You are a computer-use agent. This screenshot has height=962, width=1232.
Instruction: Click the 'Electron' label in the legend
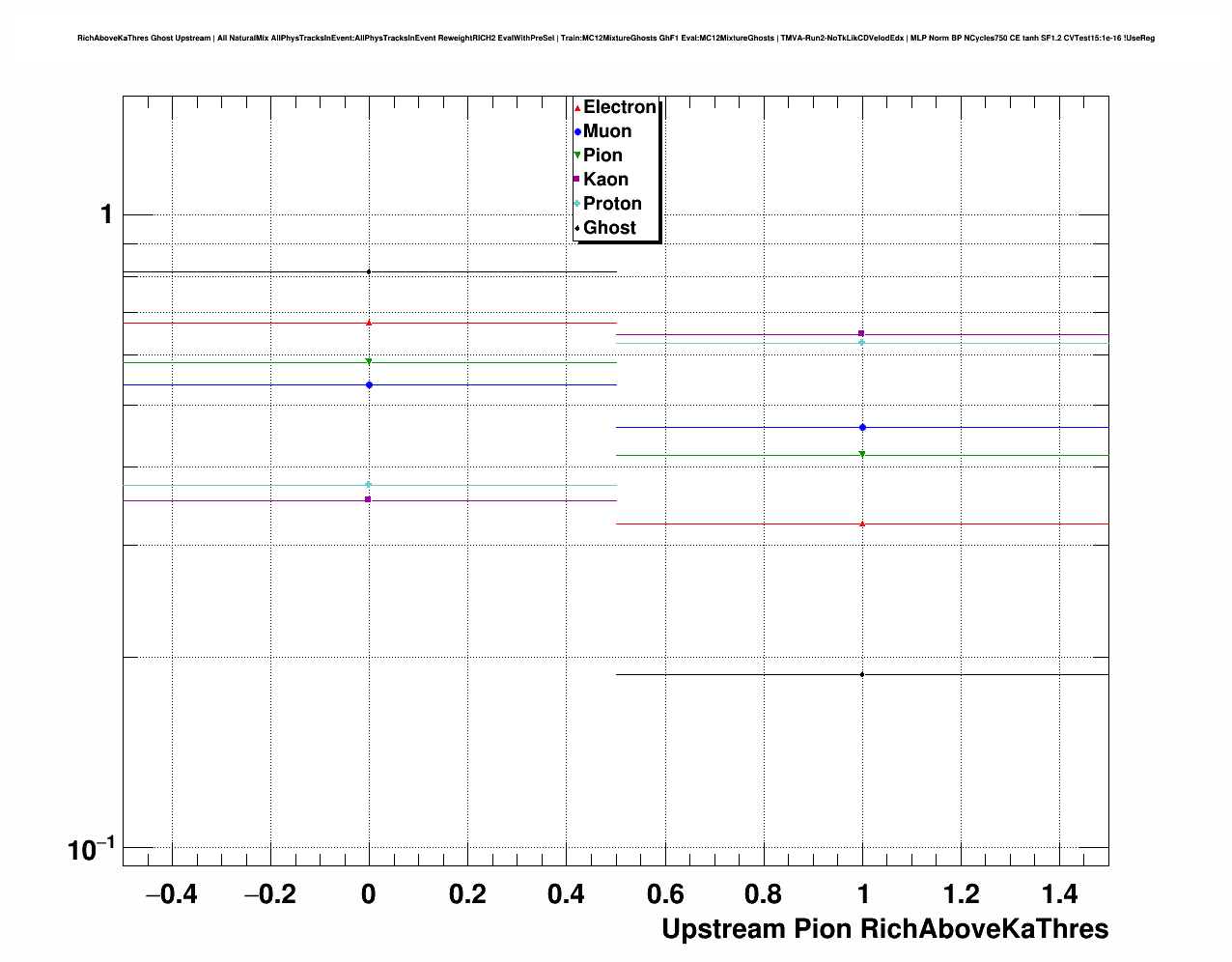coord(619,107)
